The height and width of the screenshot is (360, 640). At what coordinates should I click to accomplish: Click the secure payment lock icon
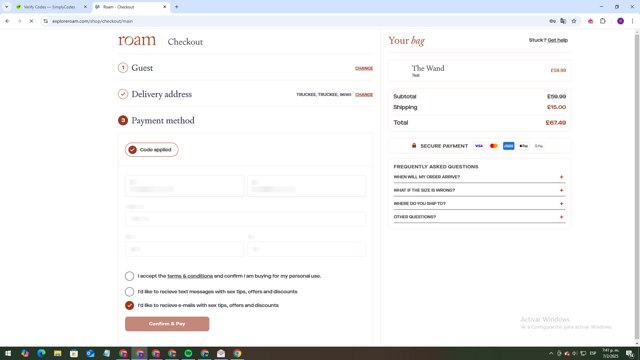tap(414, 145)
